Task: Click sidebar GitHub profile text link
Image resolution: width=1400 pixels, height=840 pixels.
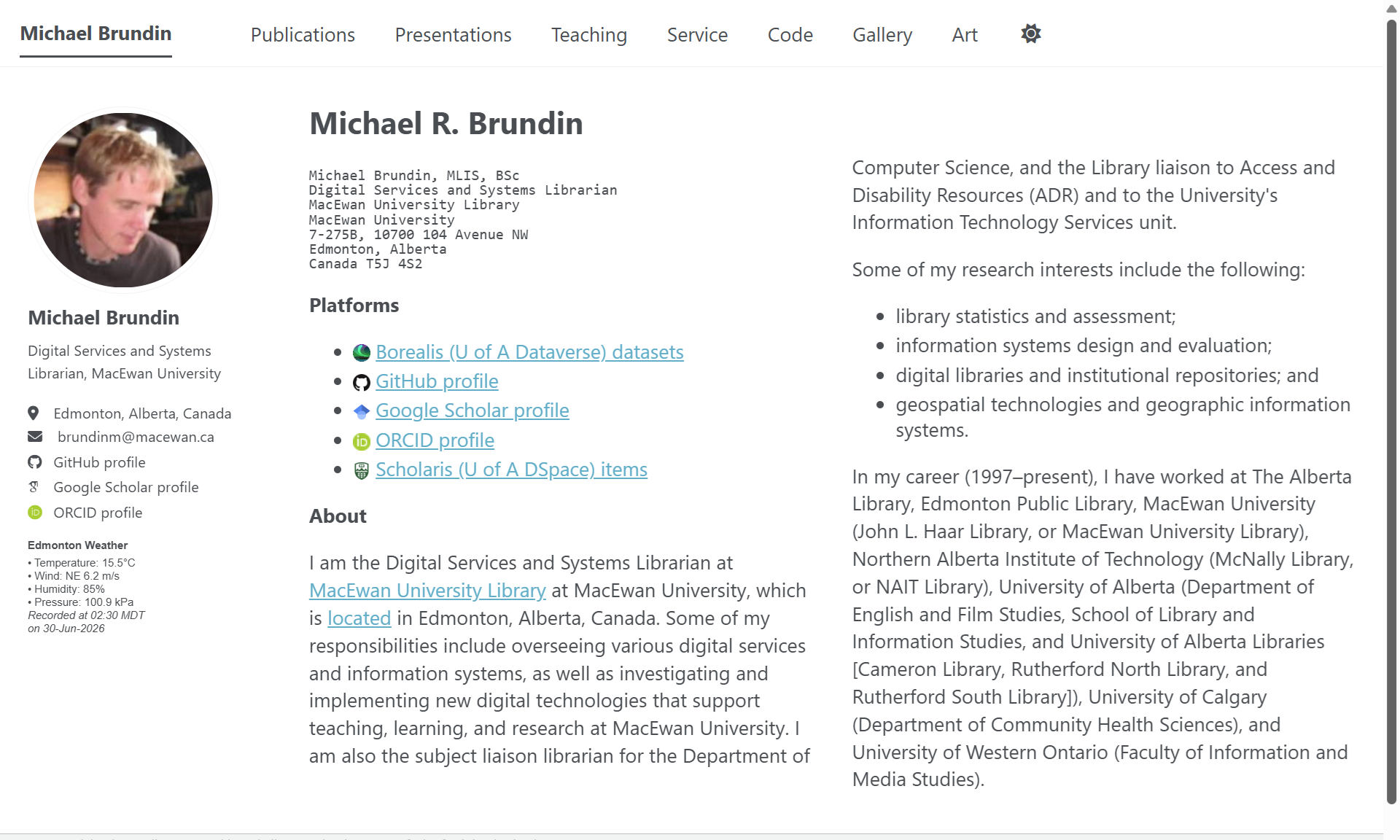Action: click(99, 462)
